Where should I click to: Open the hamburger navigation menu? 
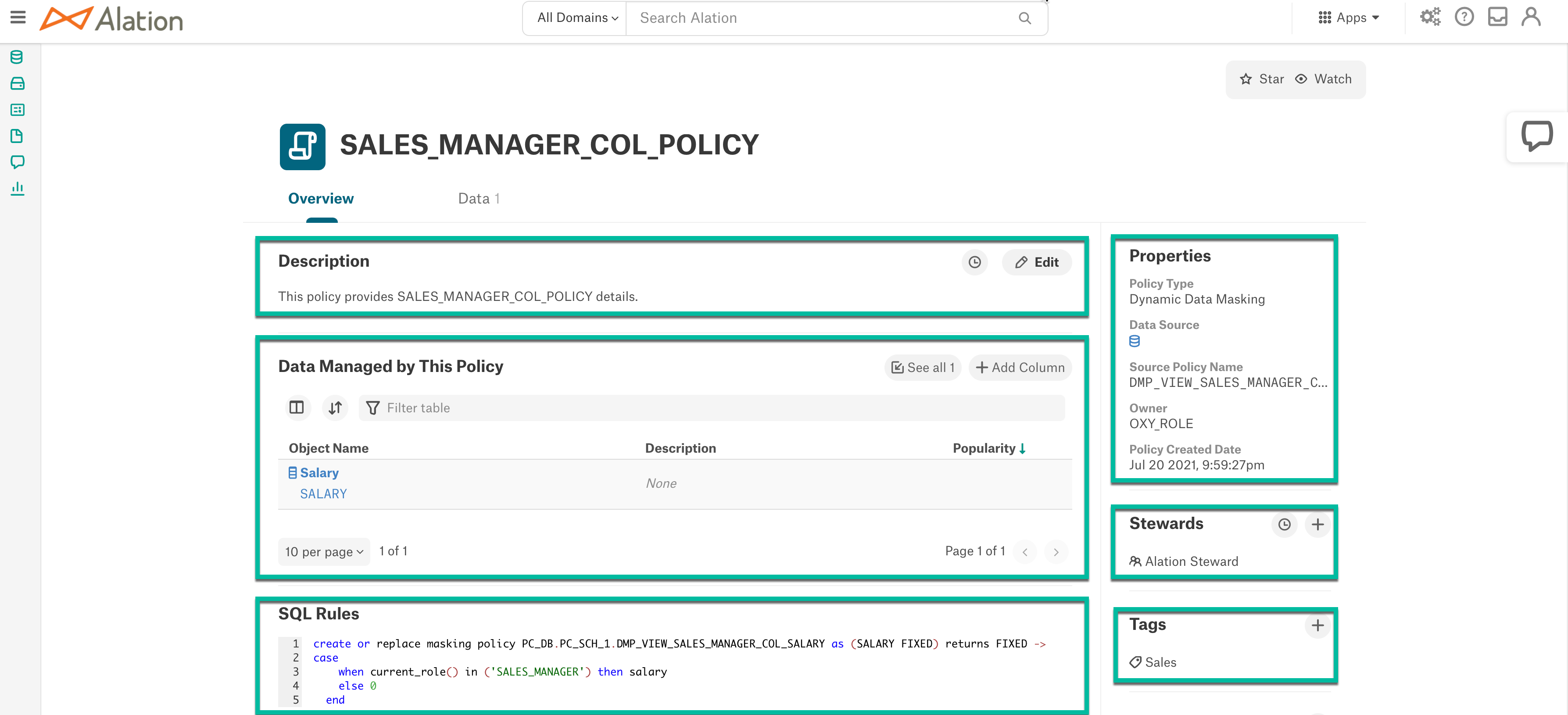[18, 18]
